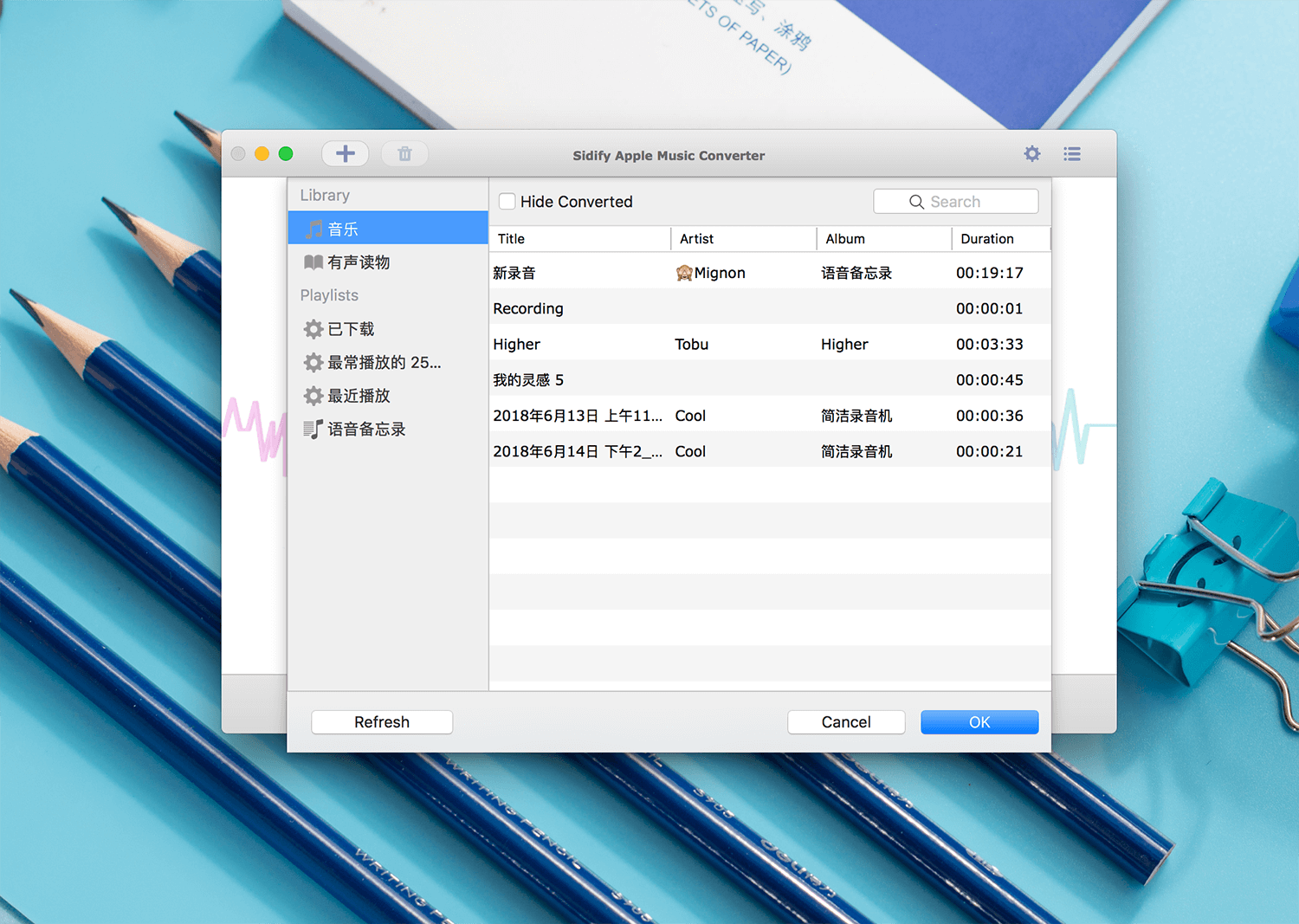
Task: Click Cool in the 2018年6月14日 row
Action: click(x=690, y=451)
